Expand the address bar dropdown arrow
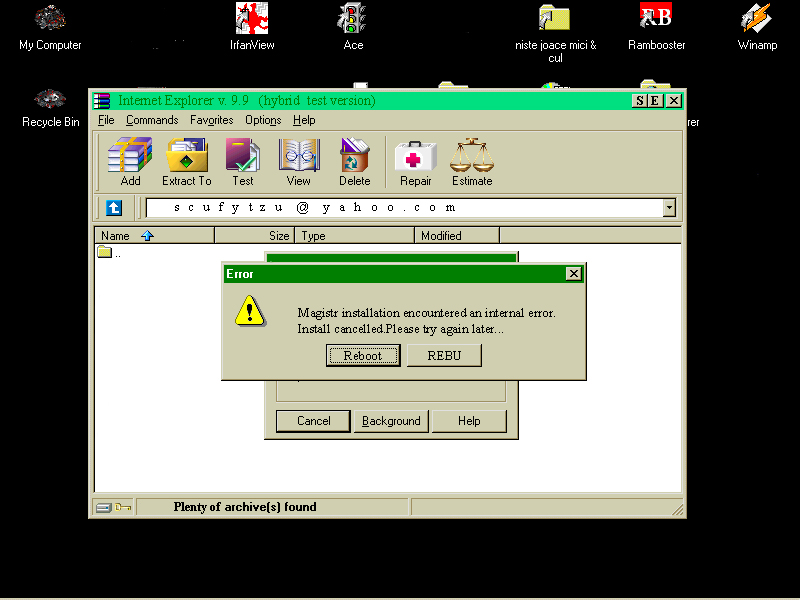The height and width of the screenshot is (600, 800). tap(669, 208)
